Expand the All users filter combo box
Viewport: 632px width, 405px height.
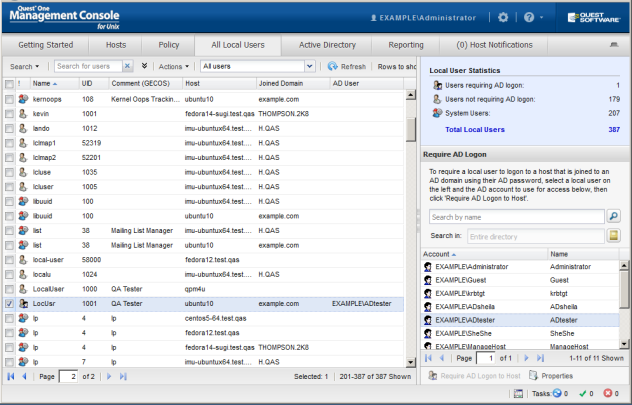[x=310, y=66]
